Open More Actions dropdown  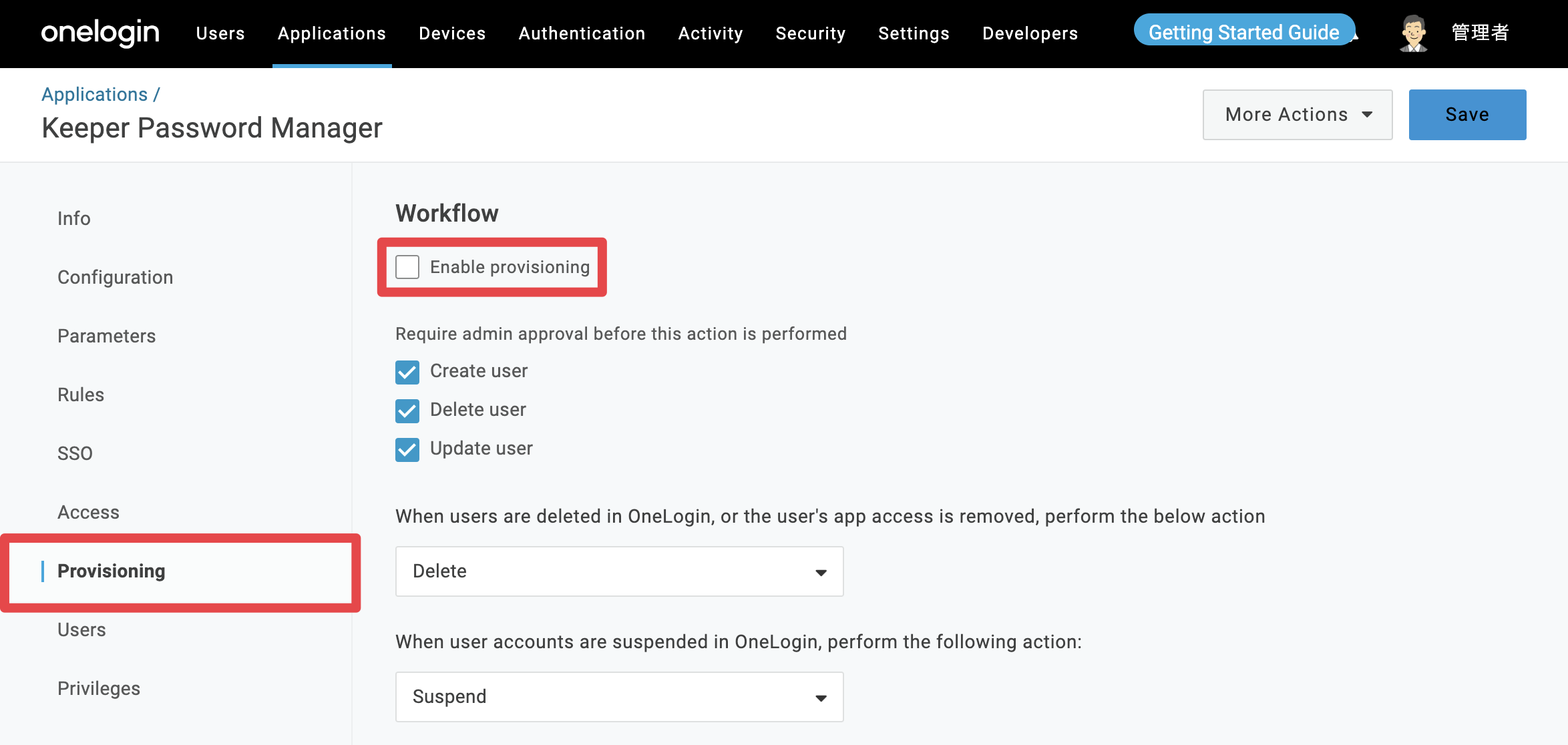1298,115
